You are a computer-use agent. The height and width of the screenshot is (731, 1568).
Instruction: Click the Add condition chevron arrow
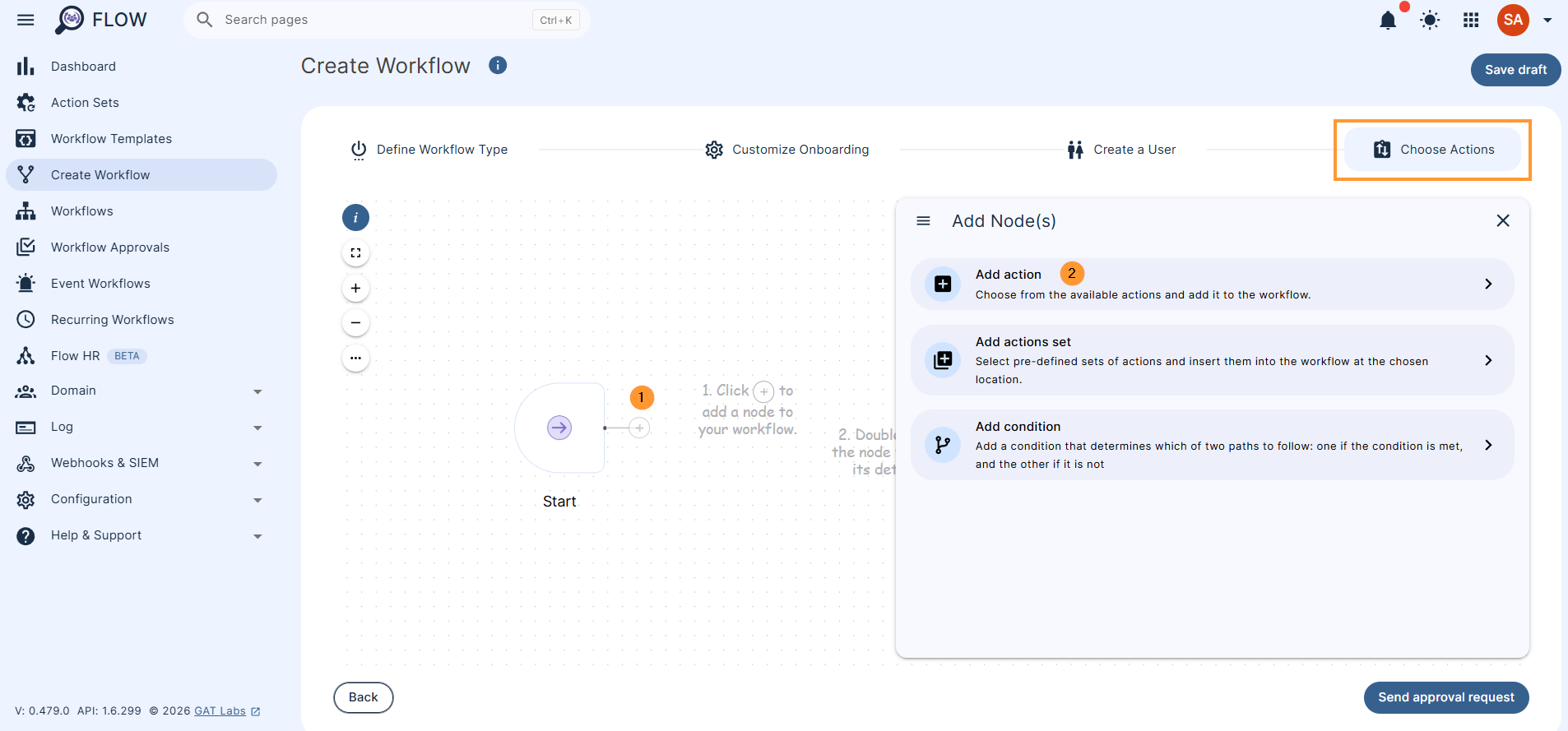click(x=1488, y=445)
